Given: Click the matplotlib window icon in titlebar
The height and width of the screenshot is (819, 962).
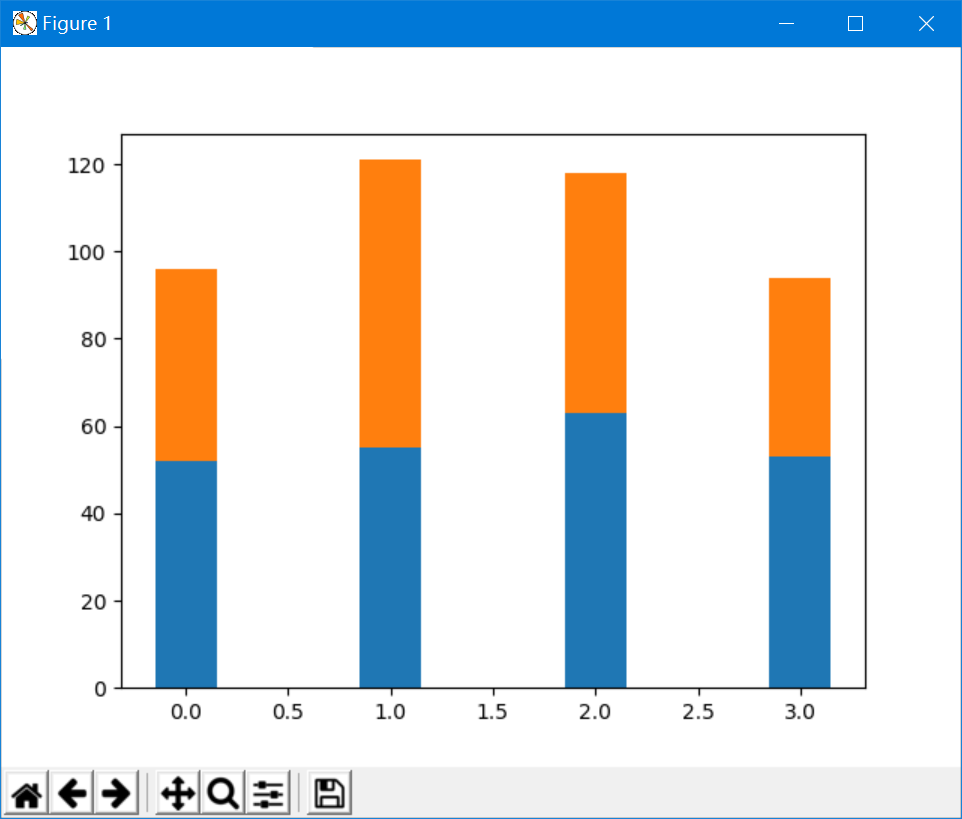Looking at the screenshot, I should tap(25, 23).
